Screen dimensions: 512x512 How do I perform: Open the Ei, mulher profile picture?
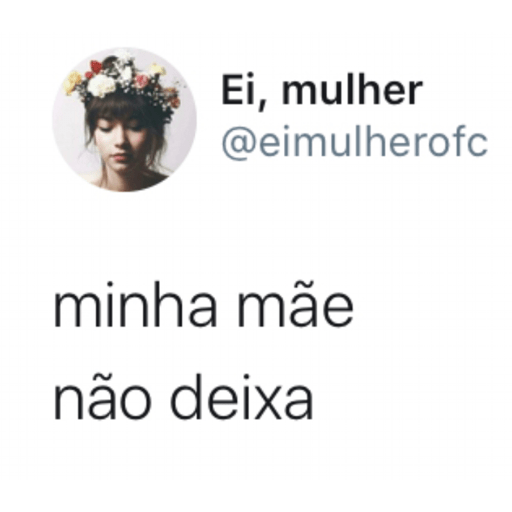click(x=124, y=119)
